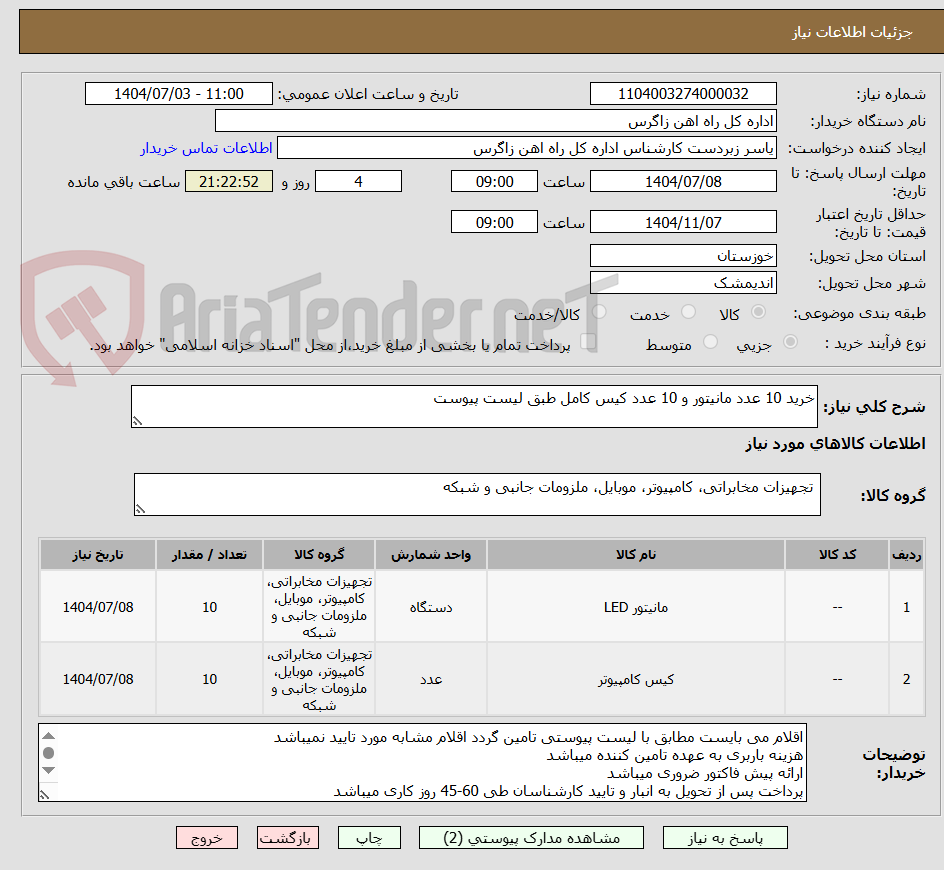Image resolution: width=944 pixels, height=870 pixels.
Task: Click date 1404/07/08 in the کیس کامپیوتر row
Action: point(98,679)
